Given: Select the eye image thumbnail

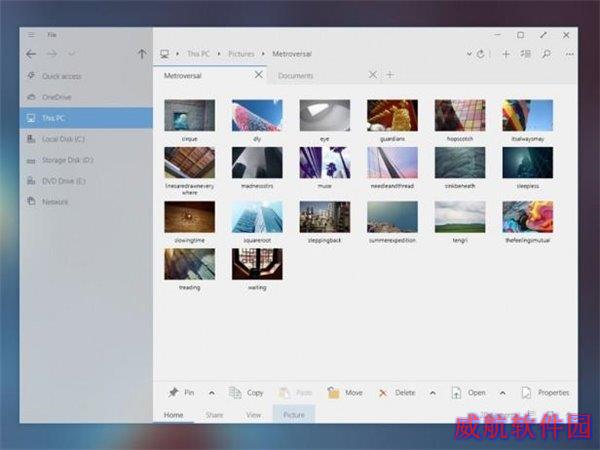Looking at the screenshot, I should pyautogui.click(x=324, y=116).
